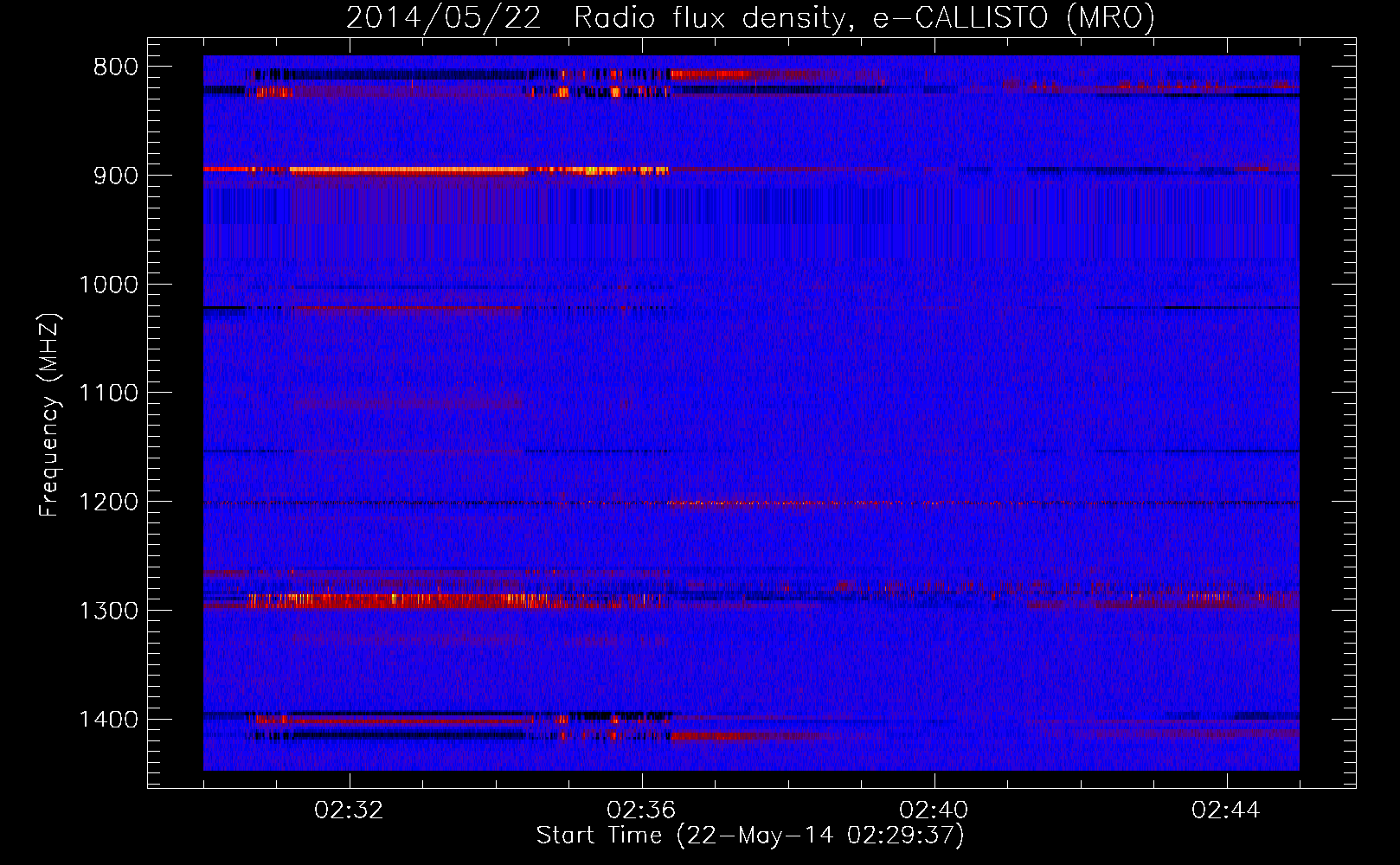Click the 1000 frequency tick label
The image size is (1400, 865).
point(108,285)
